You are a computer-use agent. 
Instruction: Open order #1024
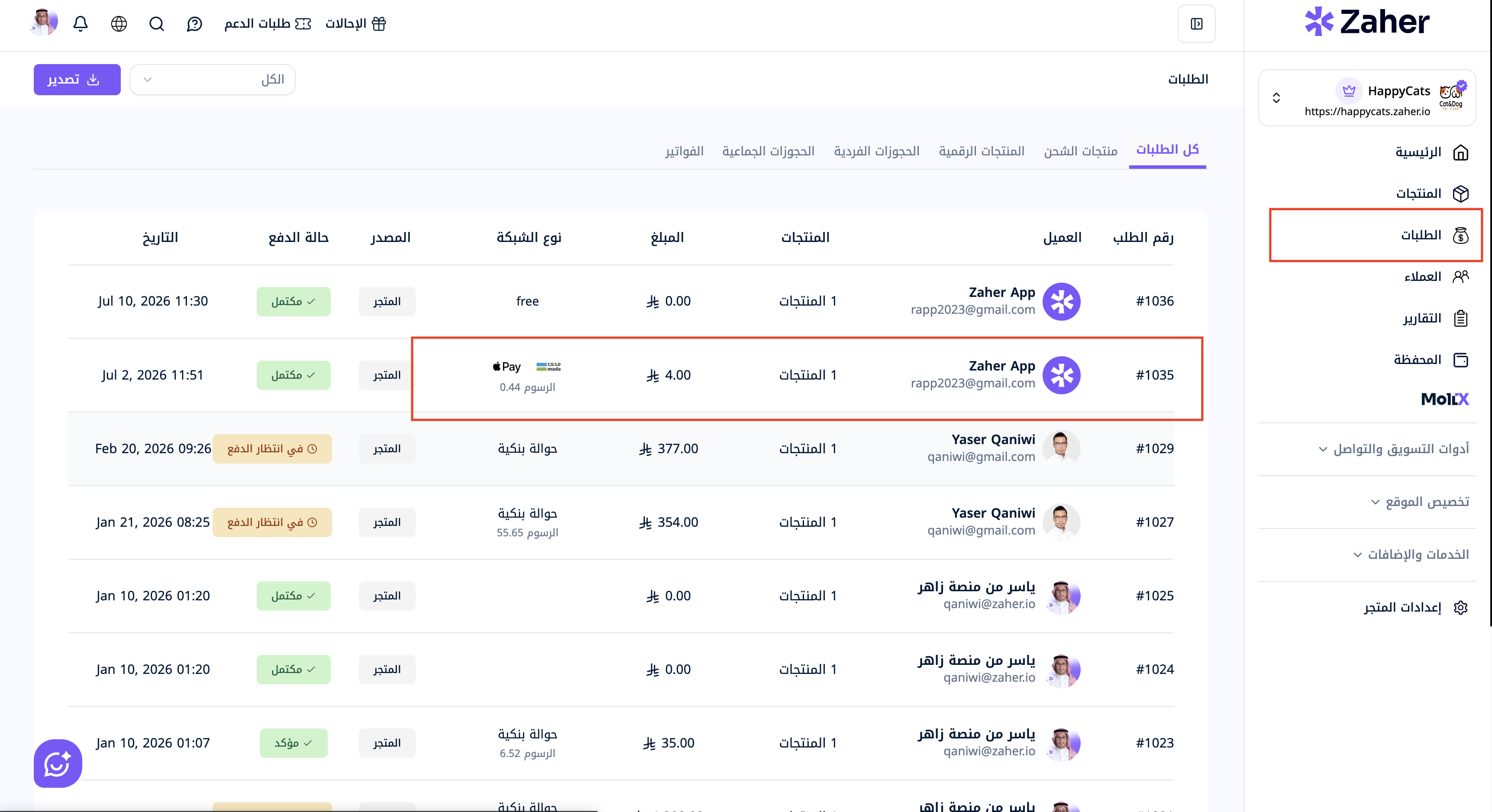coord(1155,670)
